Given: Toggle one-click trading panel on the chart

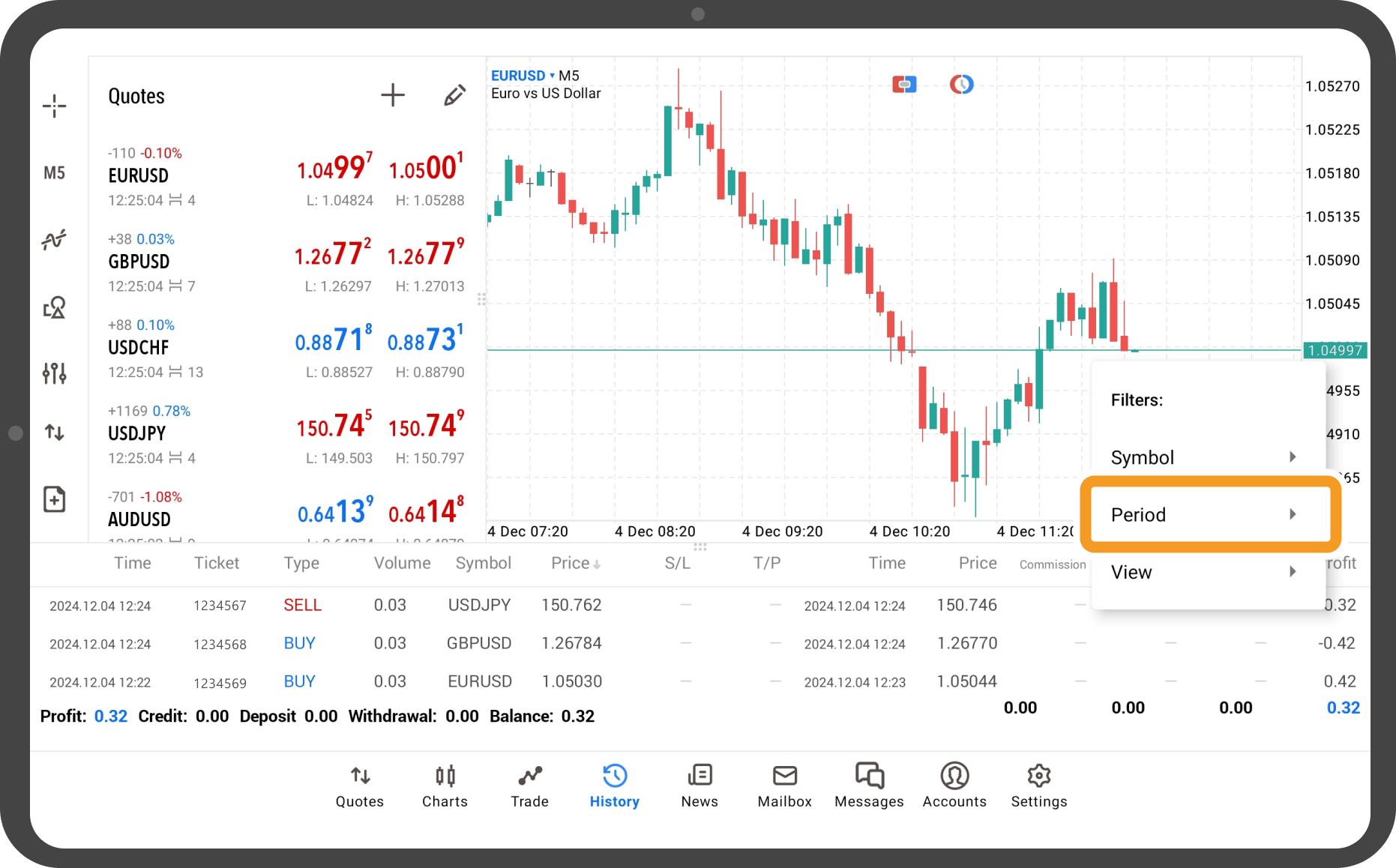Looking at the screenshot, I should click(903, 84).
